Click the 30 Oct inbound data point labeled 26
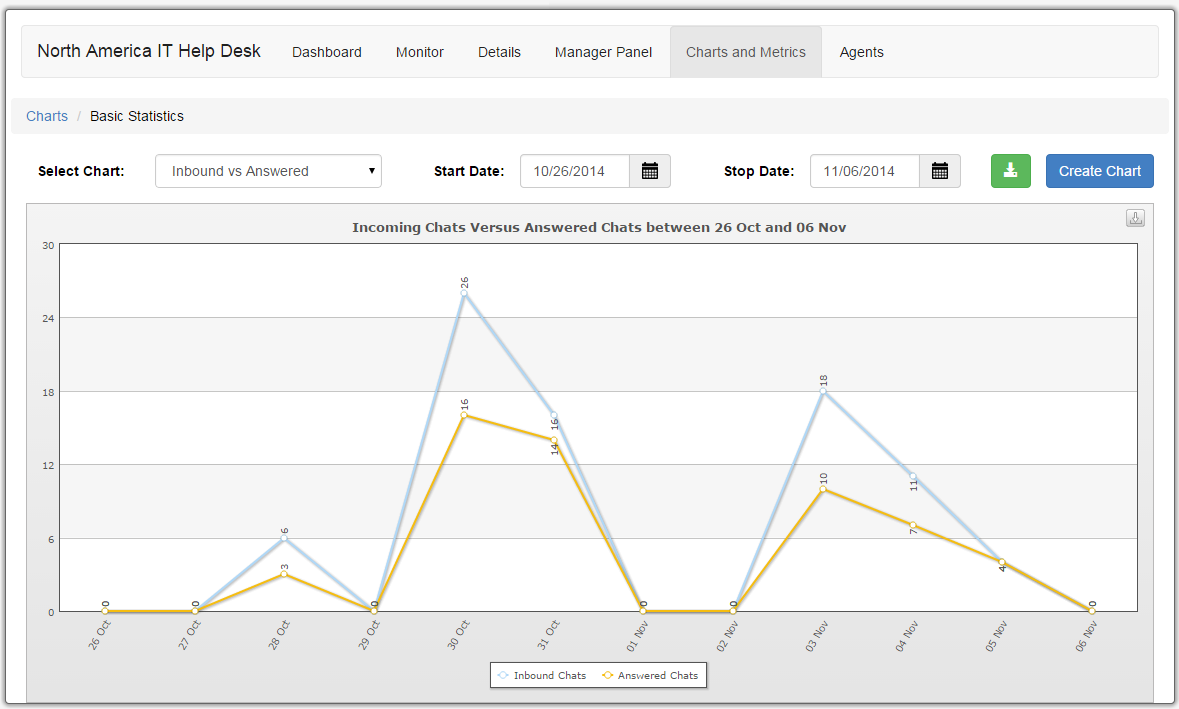1179x709 pixels. pos(464,293)
